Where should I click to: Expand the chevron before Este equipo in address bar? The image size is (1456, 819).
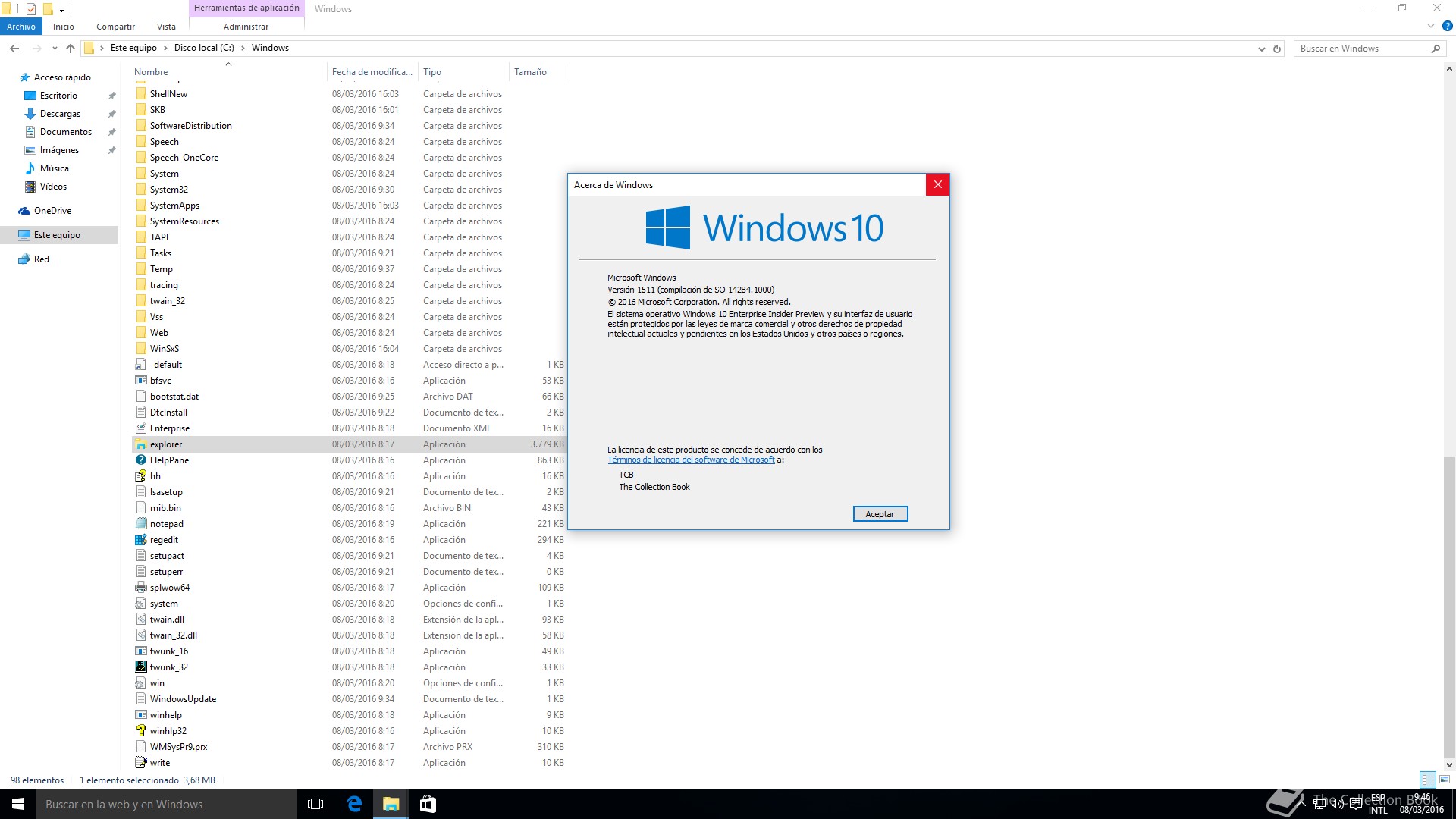(102, 48)
